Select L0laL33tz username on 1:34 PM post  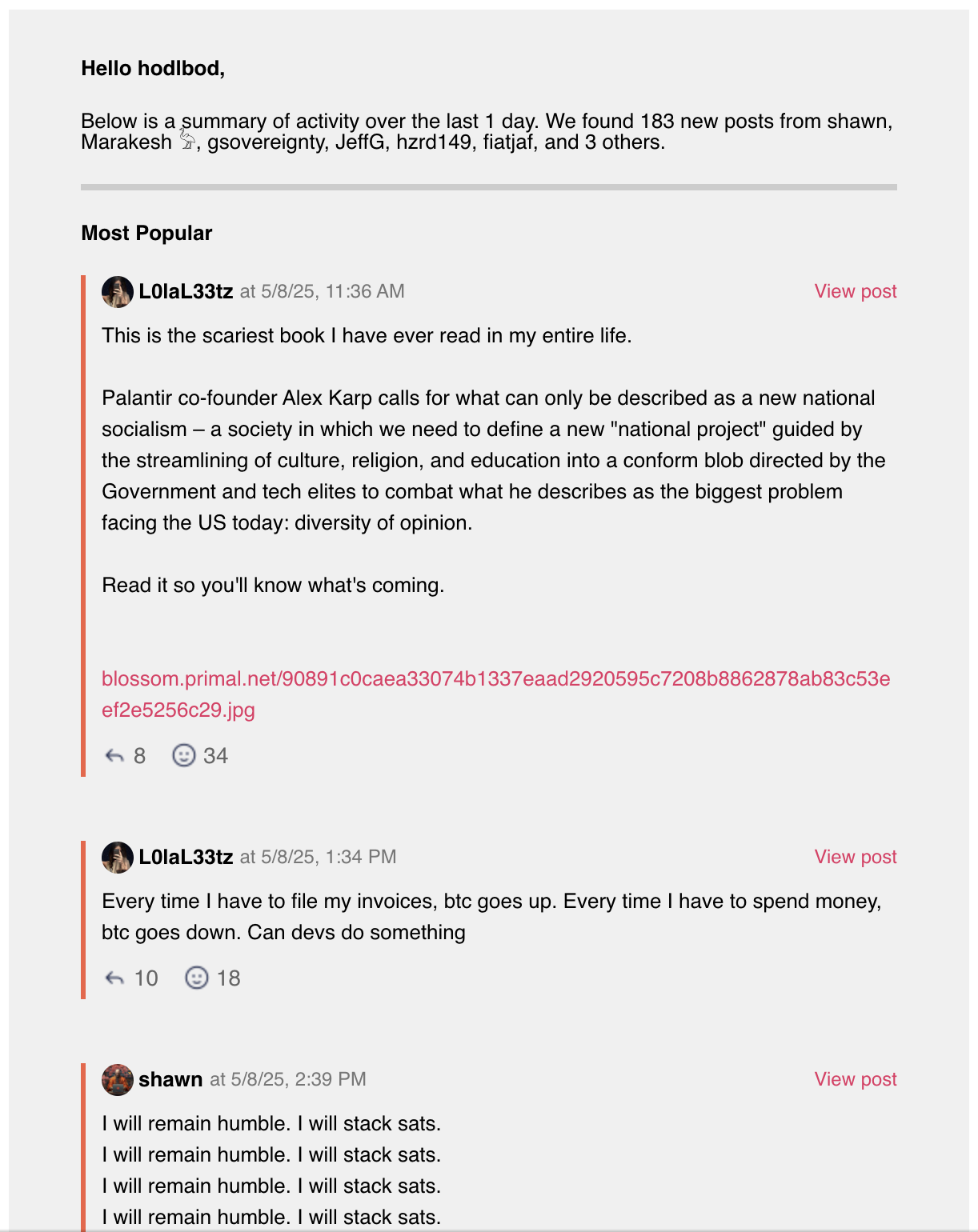coord(186,858)
